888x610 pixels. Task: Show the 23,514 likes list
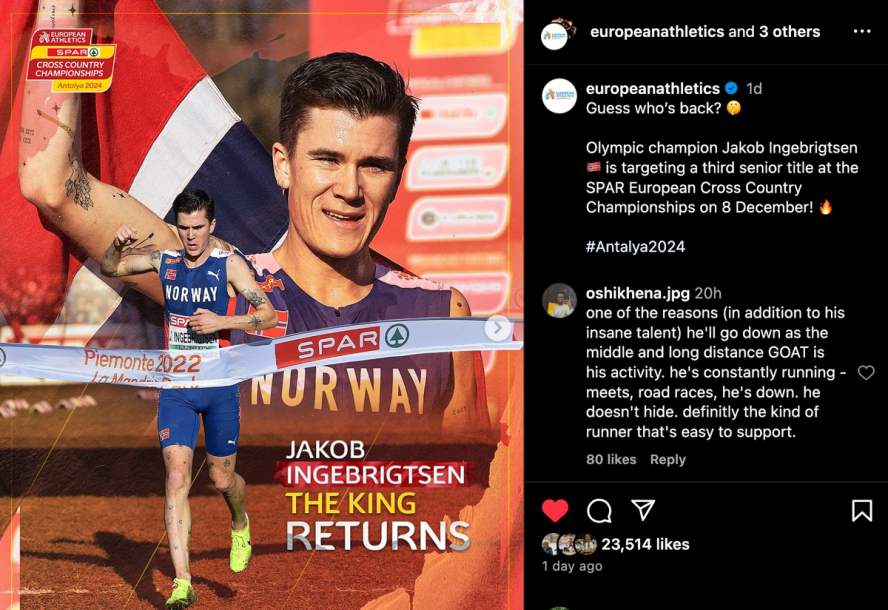[x=645, y=544]
